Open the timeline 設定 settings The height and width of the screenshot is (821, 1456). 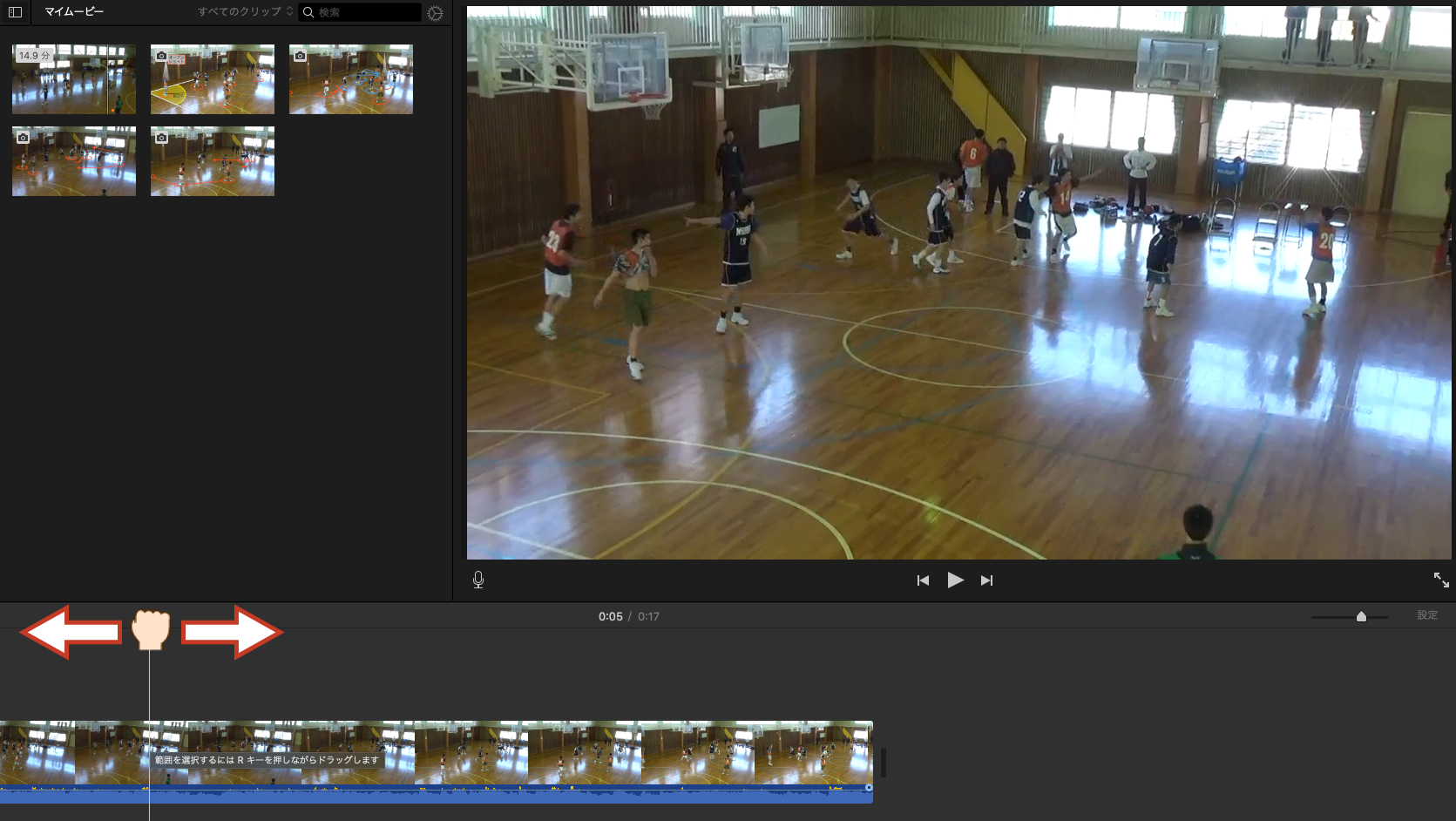[1426, 615]
